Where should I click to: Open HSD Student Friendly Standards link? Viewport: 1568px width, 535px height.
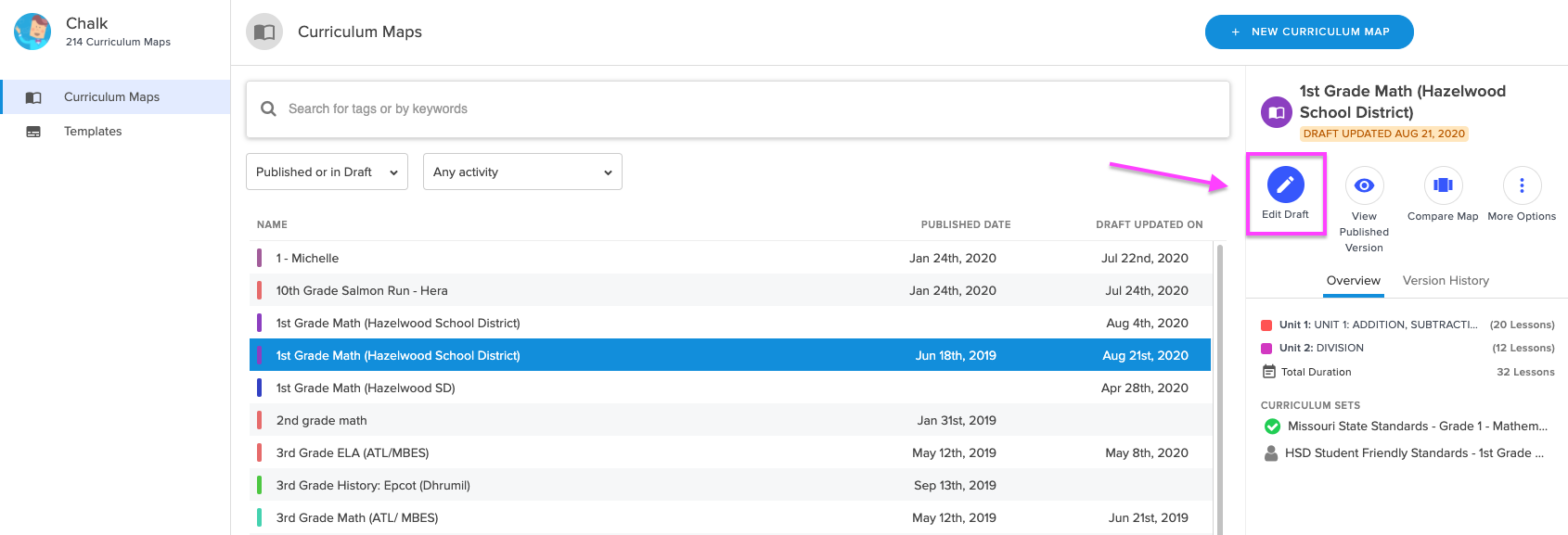coord(1414,453)
